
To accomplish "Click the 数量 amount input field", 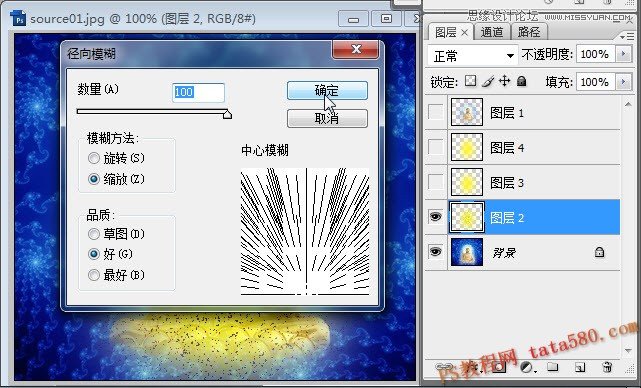I will click(198, 92).
